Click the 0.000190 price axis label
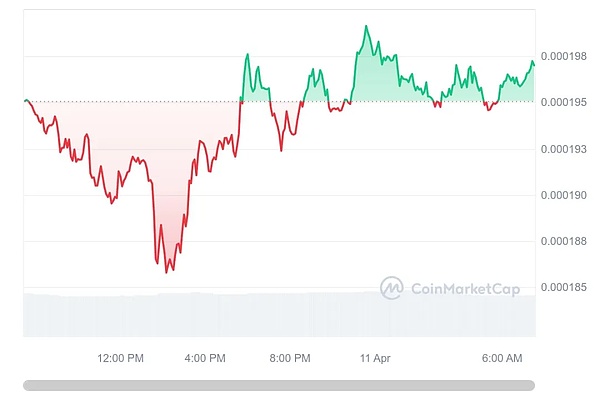Screen dimensions: 600x400 click(x=566, y=195)
